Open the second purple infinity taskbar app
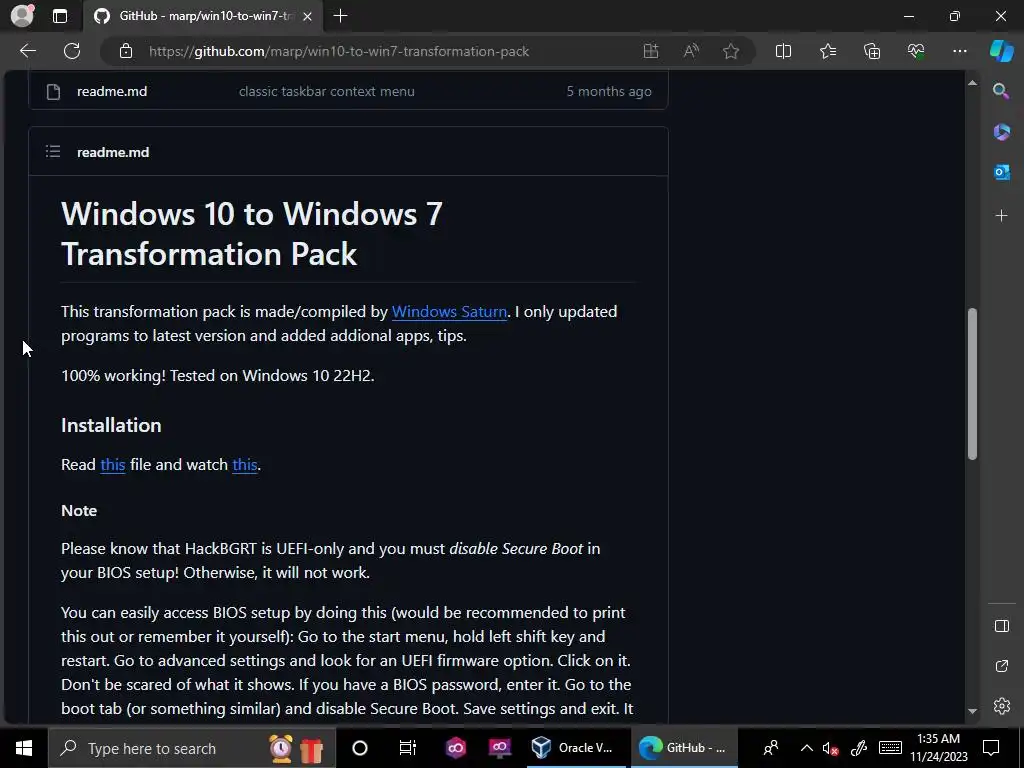The image size is (1024, 768). pos(500,747)
